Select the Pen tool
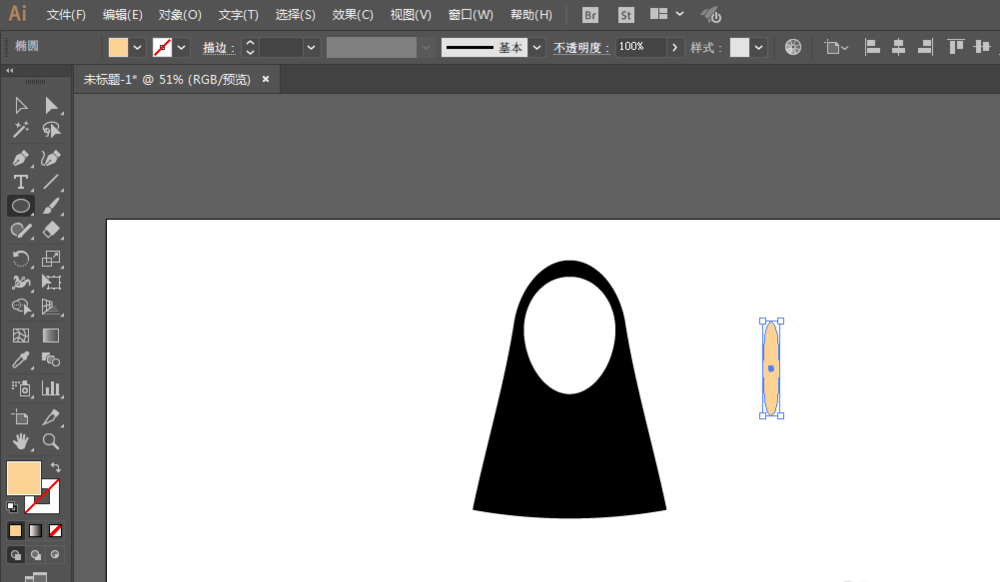The height and width of the screenshot is (582, 1000). [20, 157]
